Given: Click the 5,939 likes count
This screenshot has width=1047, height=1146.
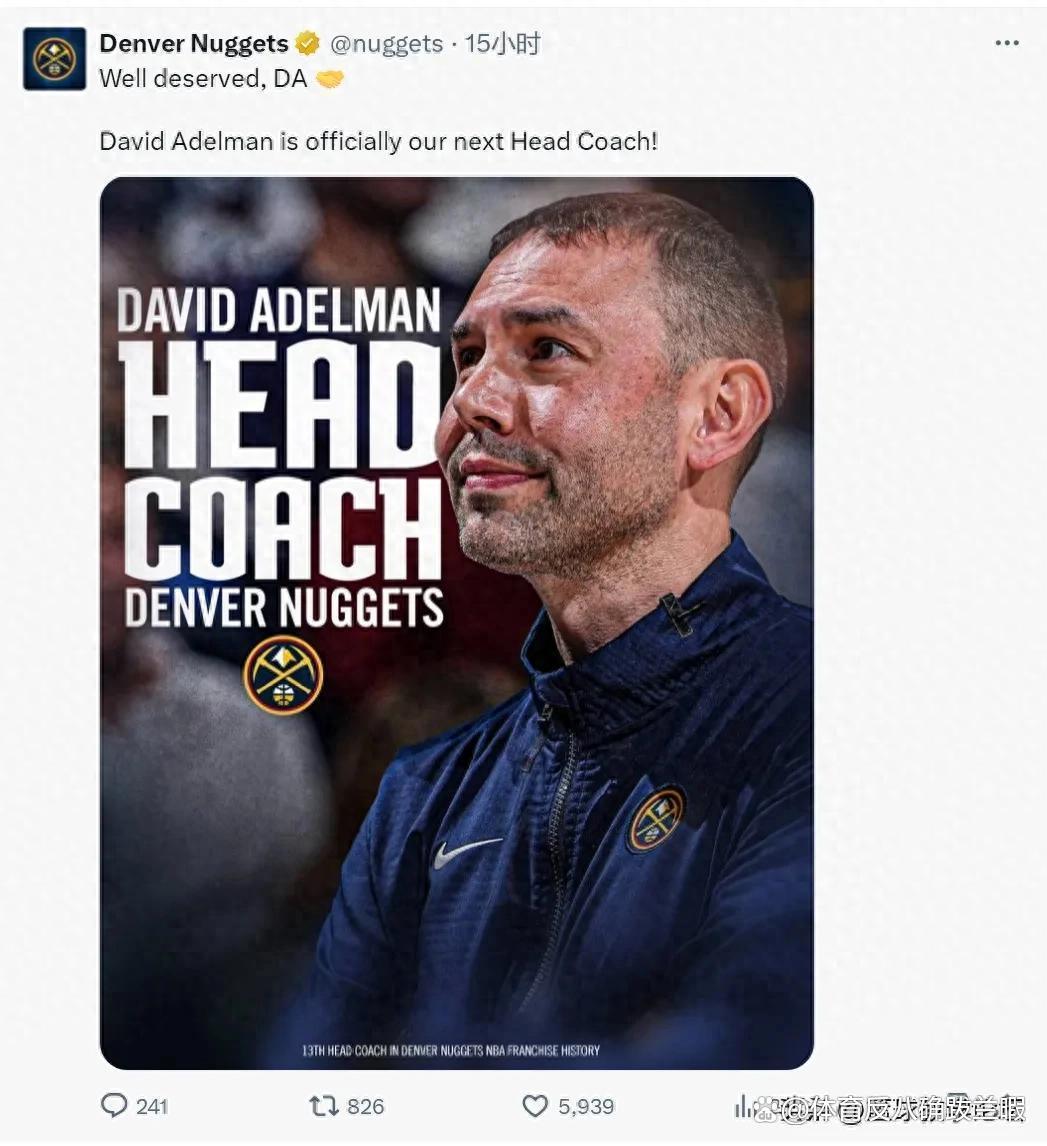Looking at the screenshot, I should tap(586, 1106).
